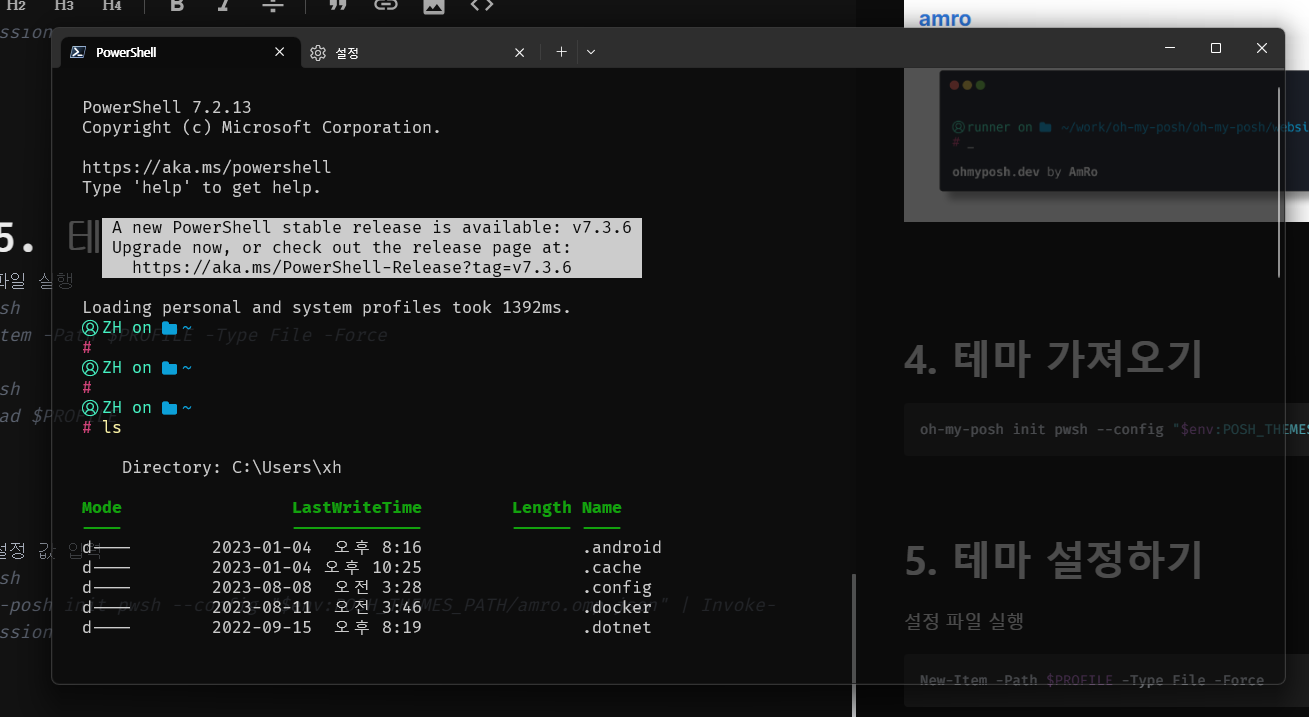Click the '5. 테마 설정하기' heading in preview

1054,560
